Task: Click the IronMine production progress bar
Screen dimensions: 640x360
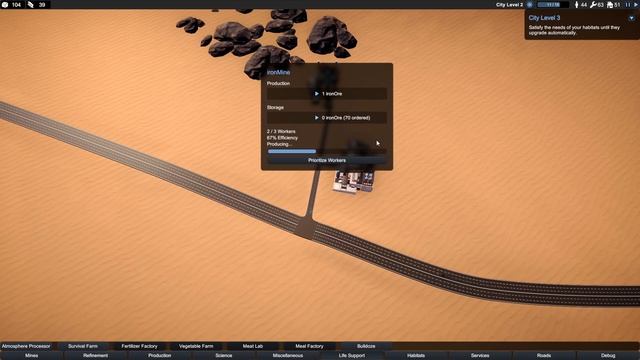Action: coord(327,151)
